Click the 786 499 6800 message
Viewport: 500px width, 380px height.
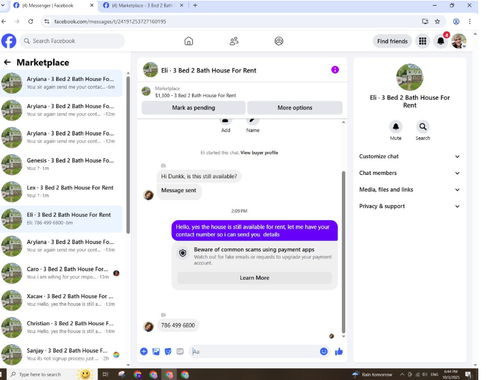(178, 325)
